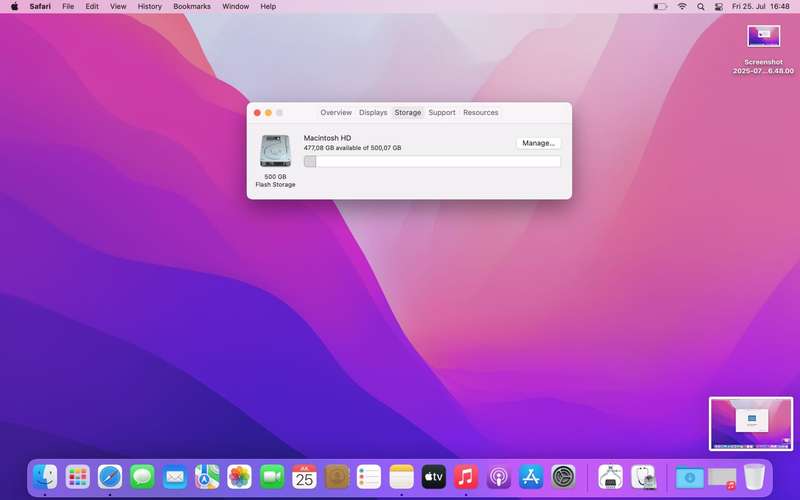Open the Apple menu
Screen dimensions: 800x500
tap(14, 7)
